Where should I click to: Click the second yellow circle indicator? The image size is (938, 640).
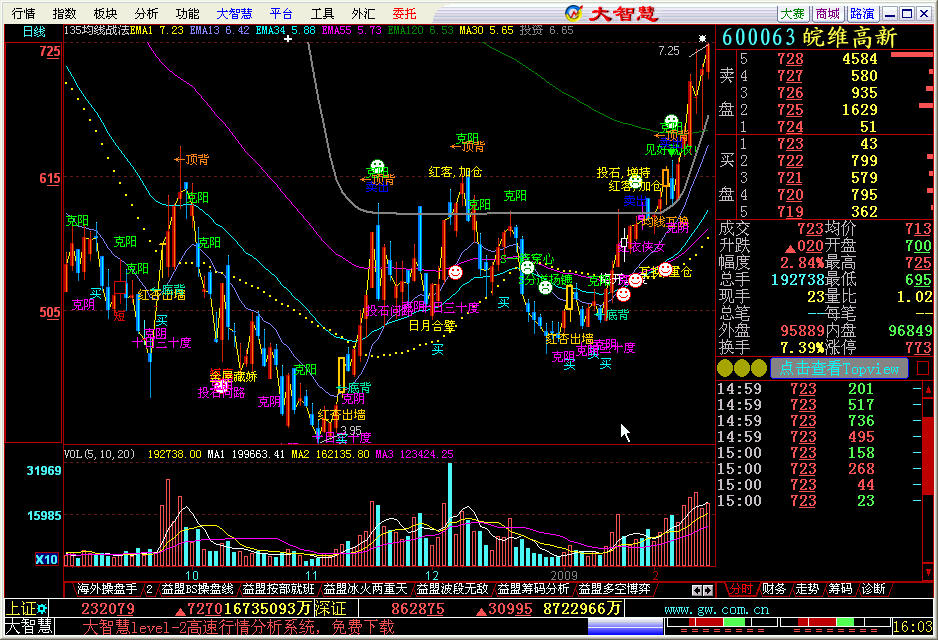coord(742,368)
